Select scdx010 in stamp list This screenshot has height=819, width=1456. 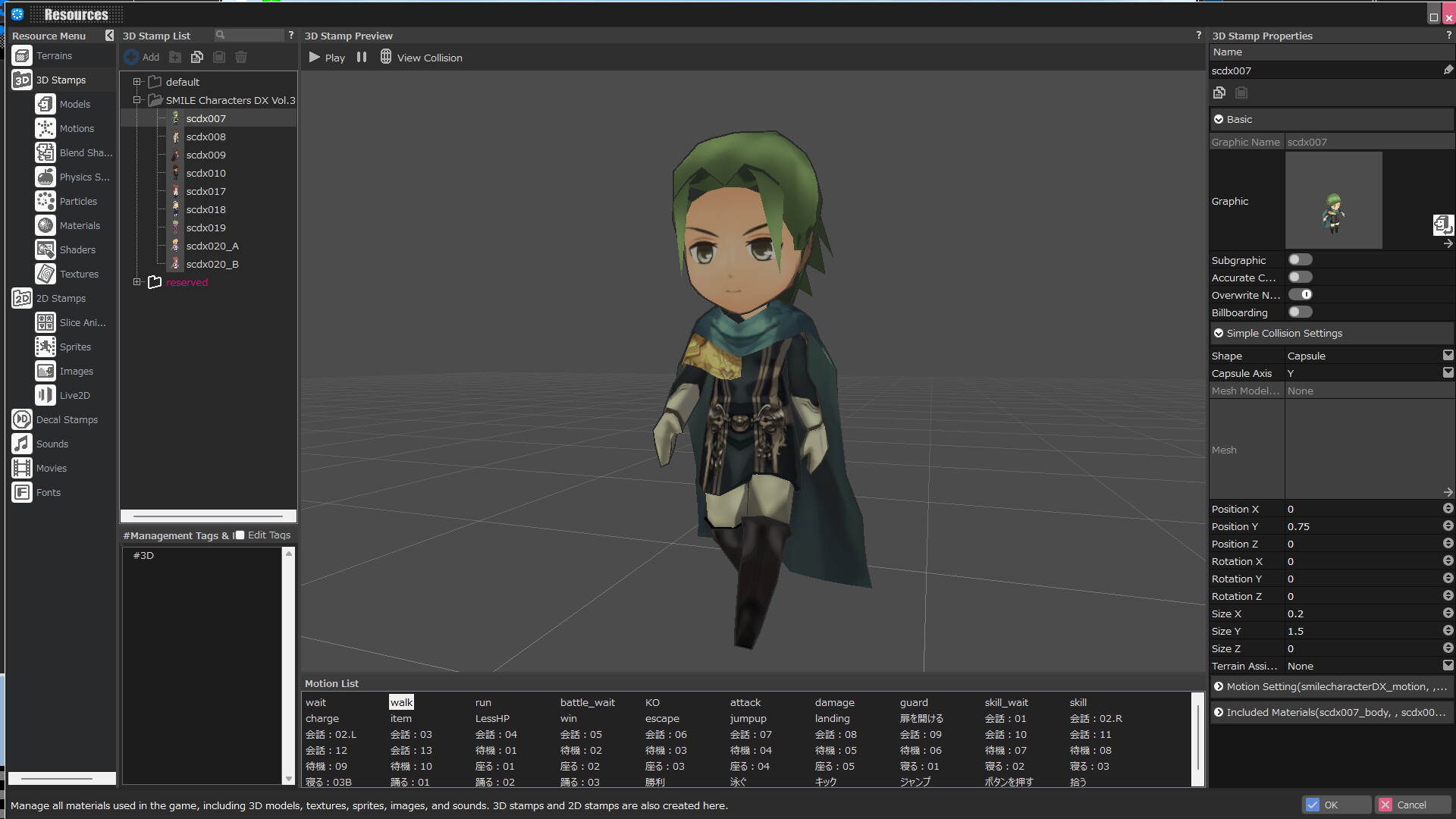tap(206, 174)
